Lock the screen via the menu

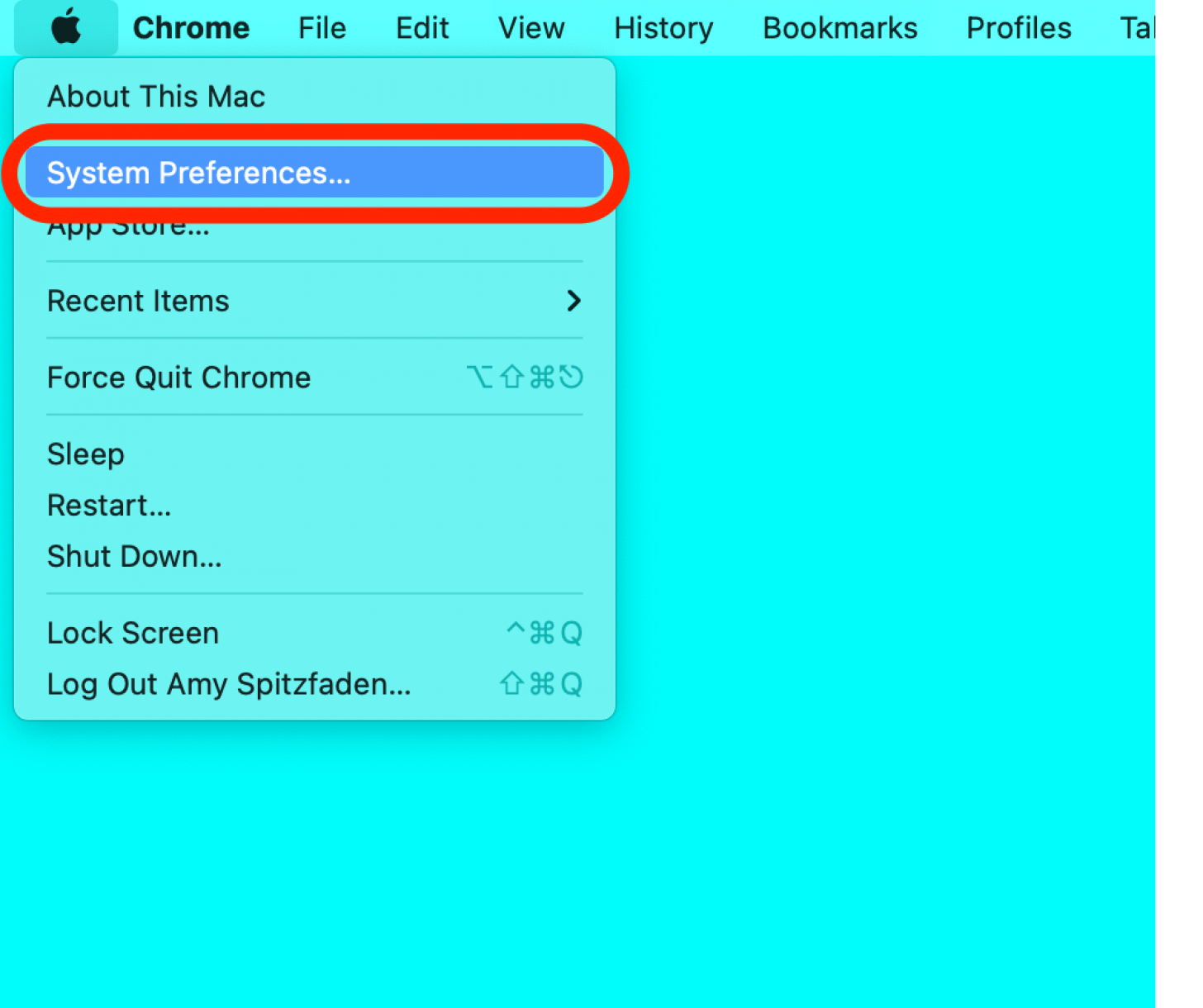tap(132, 633)
